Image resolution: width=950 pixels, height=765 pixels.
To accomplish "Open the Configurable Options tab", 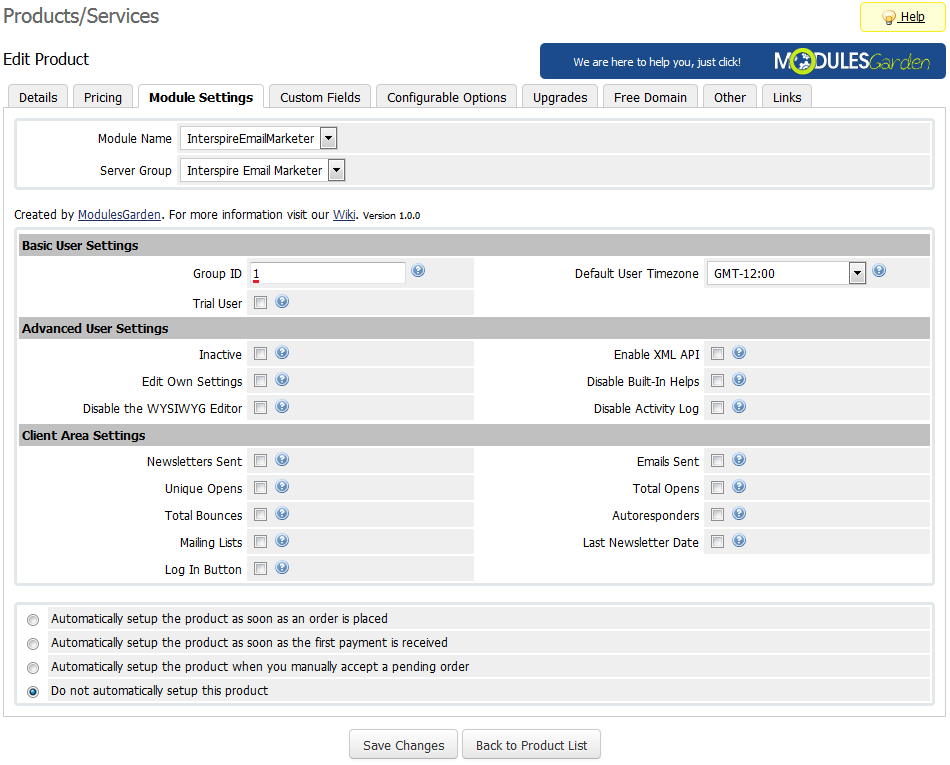I will click(447, 97).
